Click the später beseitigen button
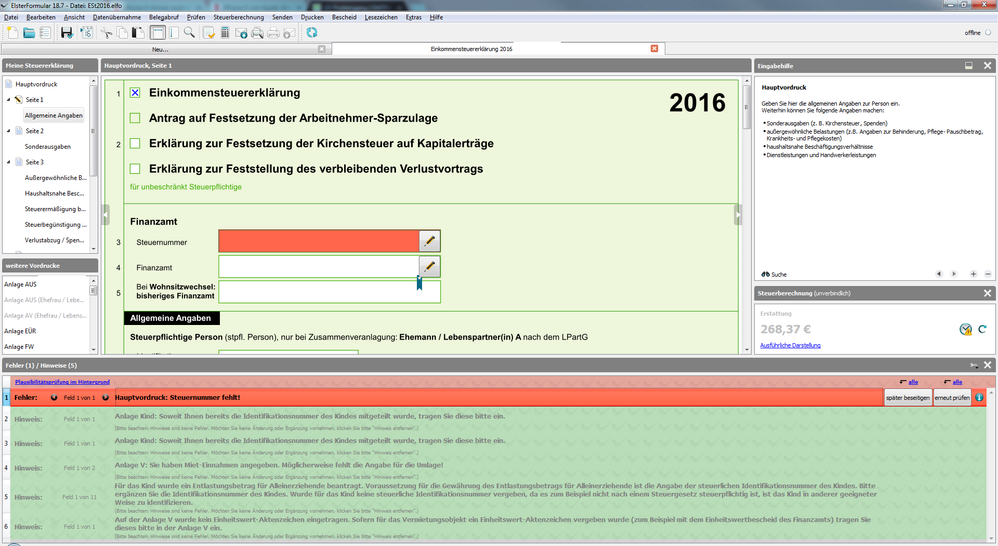998x546 pixels. click(x=908, y=397)
